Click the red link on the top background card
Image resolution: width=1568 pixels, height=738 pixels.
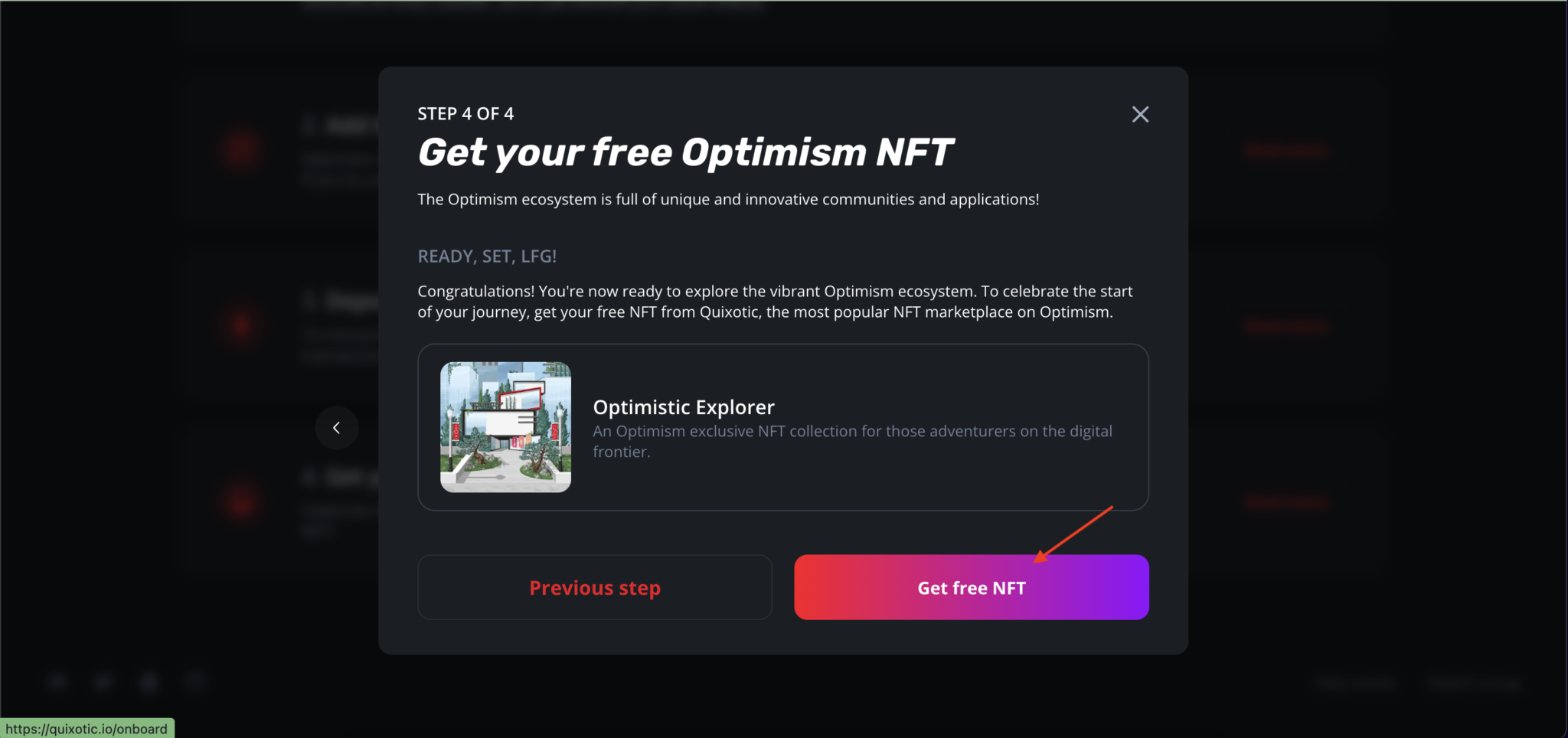(x=1285, y=150)
